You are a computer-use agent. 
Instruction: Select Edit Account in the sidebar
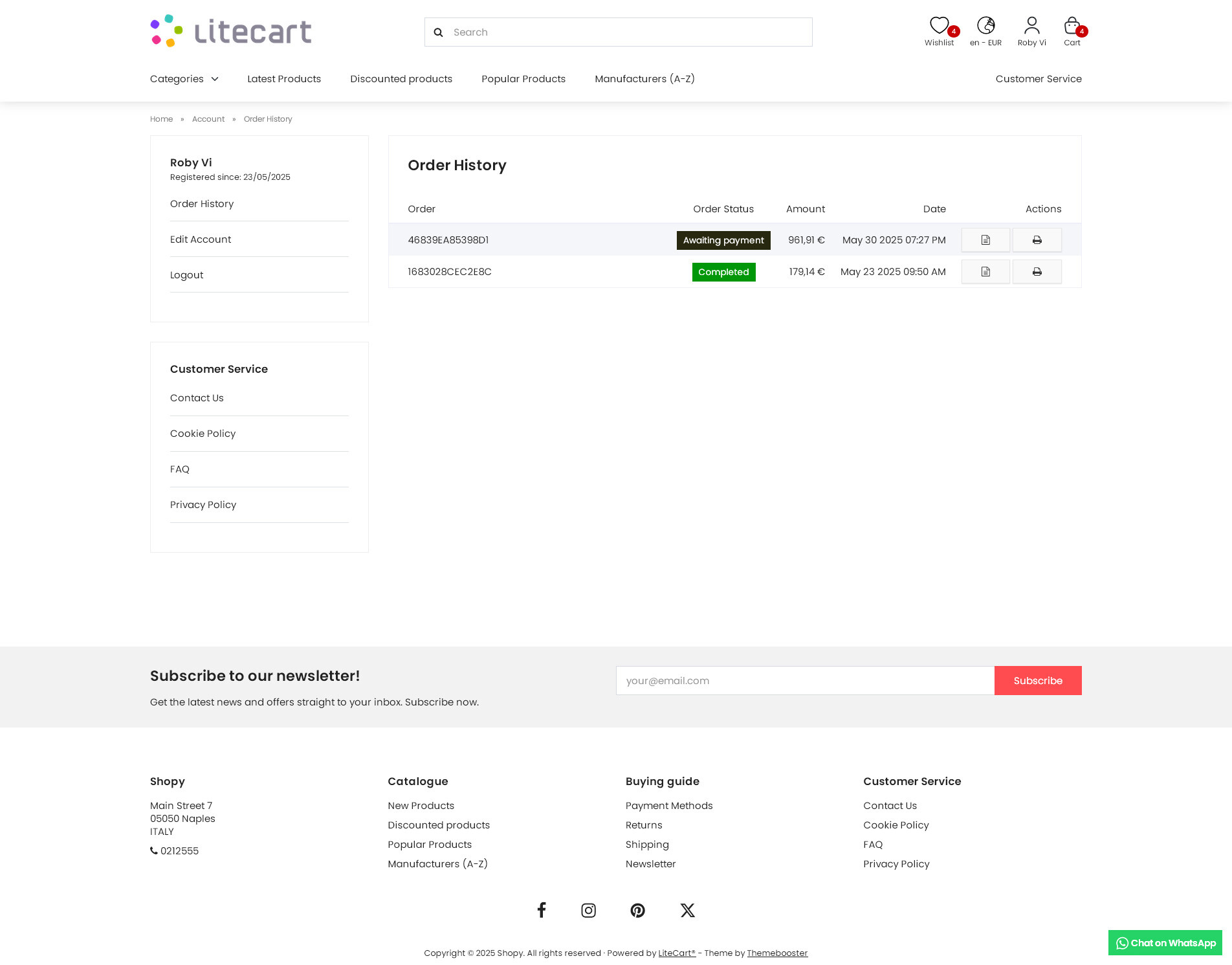(x=201, y=239)
